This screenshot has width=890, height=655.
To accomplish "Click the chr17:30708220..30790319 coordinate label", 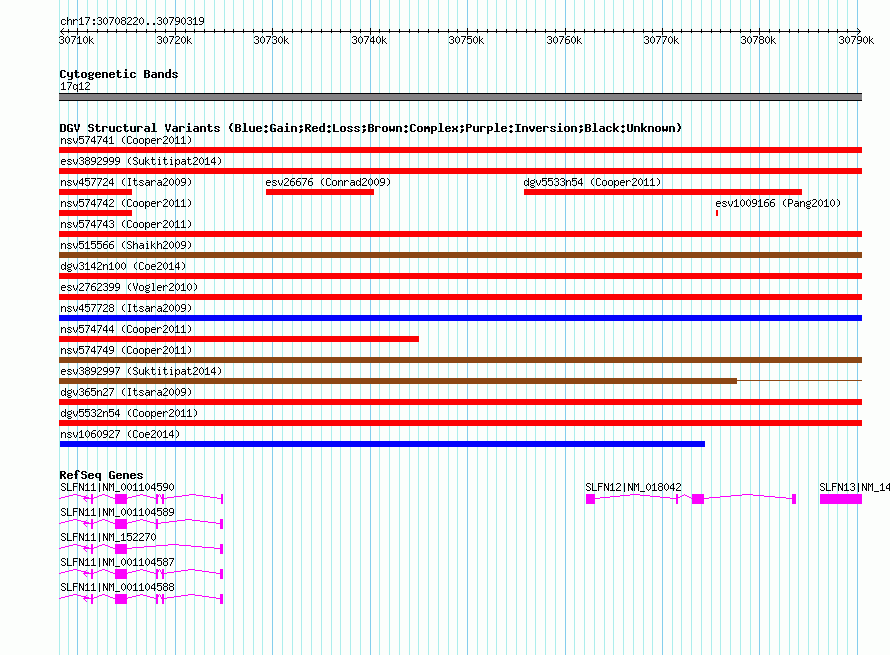I will point(132,21).
